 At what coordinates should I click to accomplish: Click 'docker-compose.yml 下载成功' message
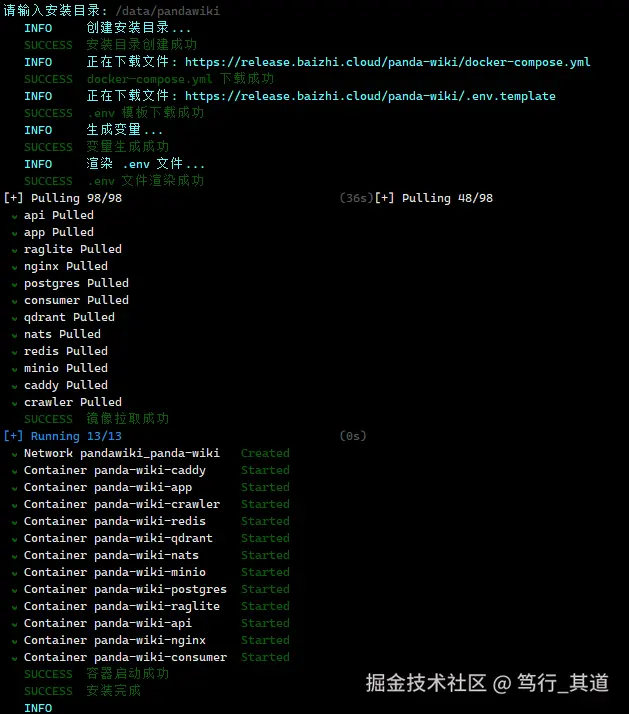[180, 79]
